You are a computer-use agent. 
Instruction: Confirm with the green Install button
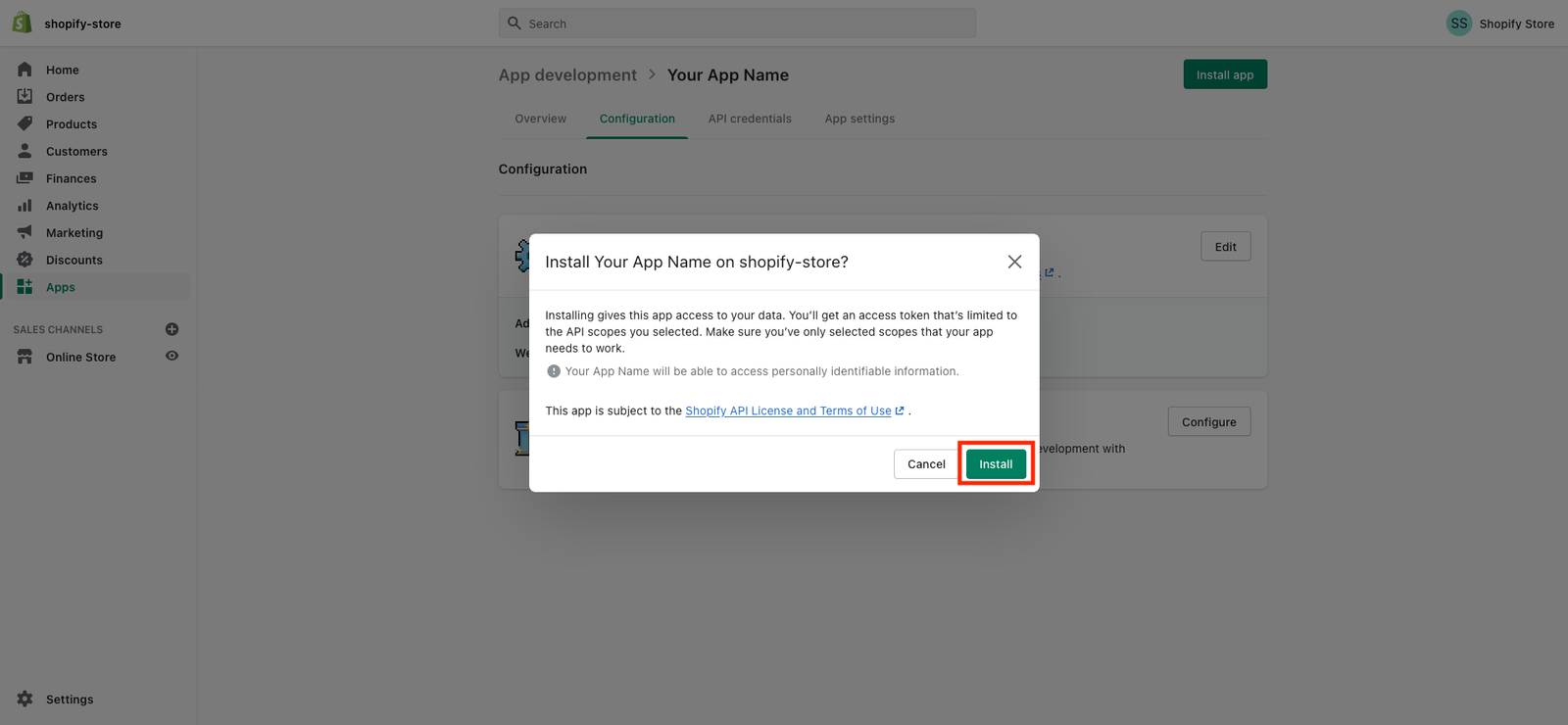[996, 464]
